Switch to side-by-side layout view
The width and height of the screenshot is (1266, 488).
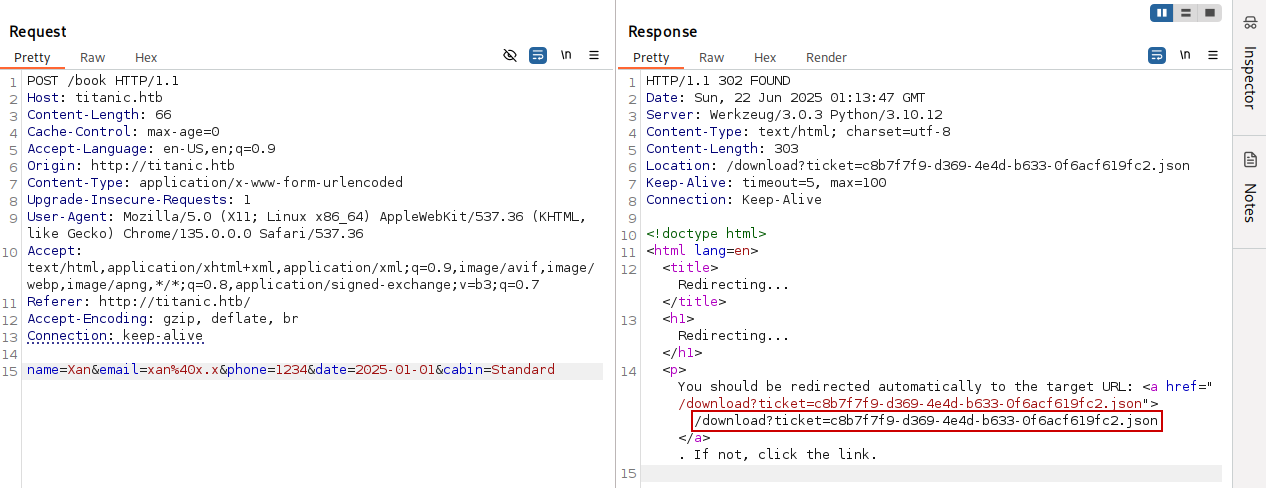(1162, 13)
